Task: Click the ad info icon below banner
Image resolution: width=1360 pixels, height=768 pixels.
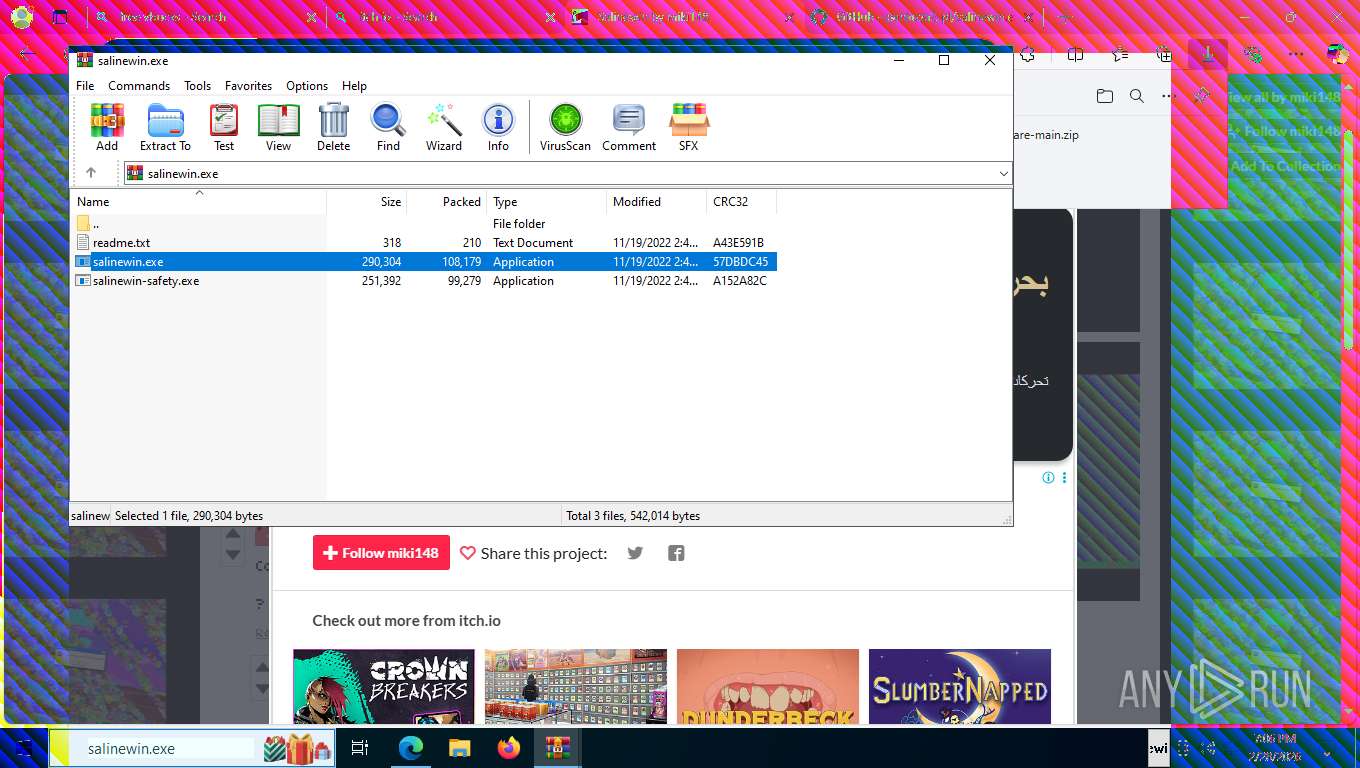Action: [x=1048, y=477]
